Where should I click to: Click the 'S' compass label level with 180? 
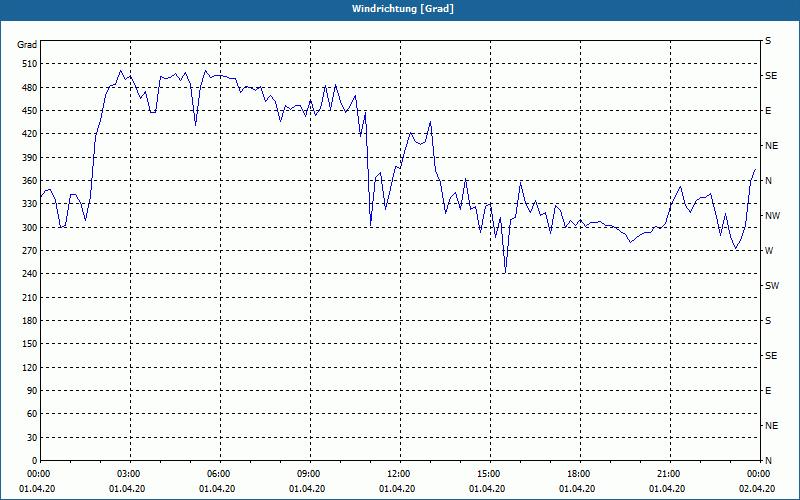(768, 320)
